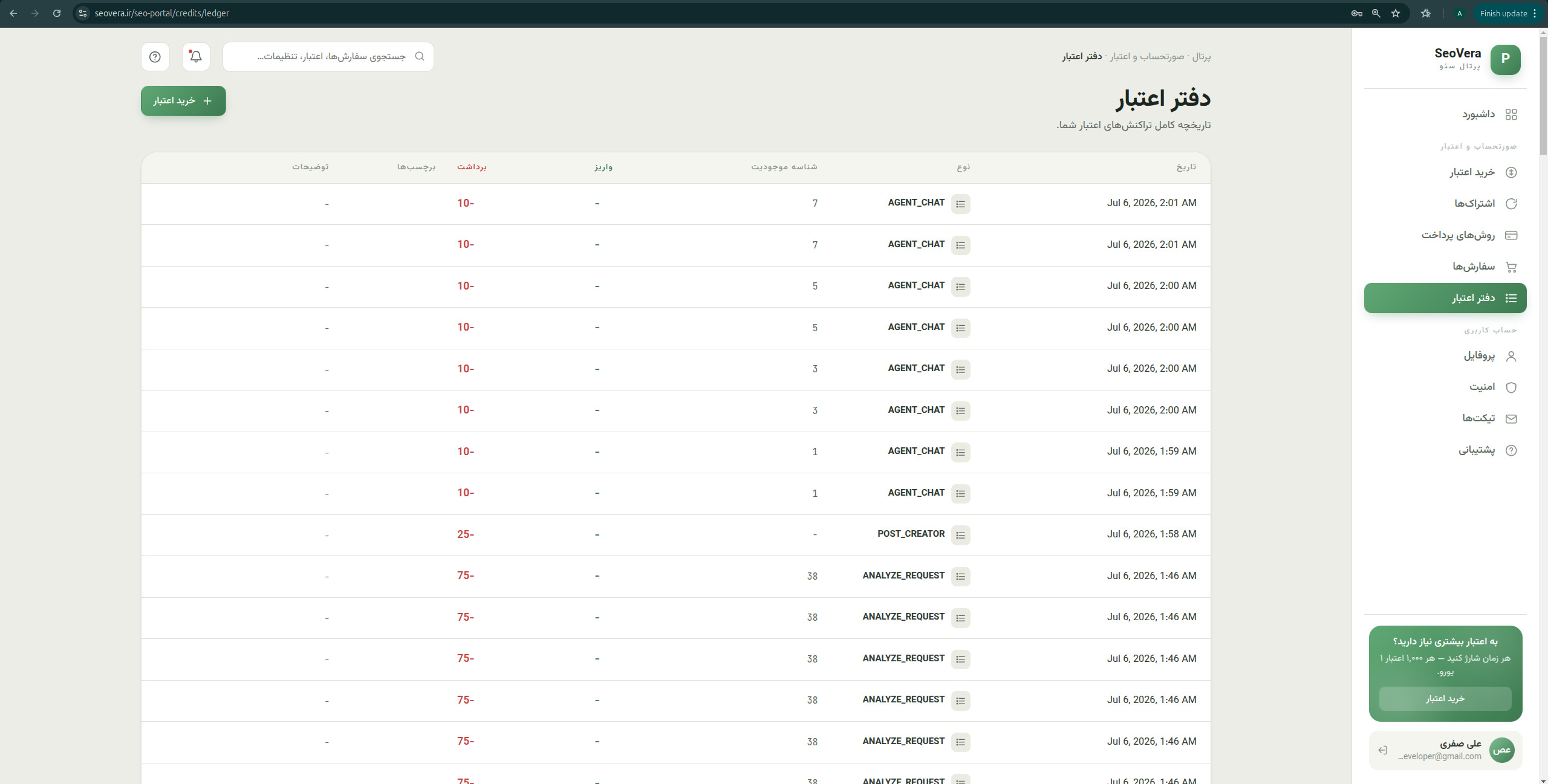The width and height of the screenshot is (1548, 784).
Task: Click the دفتر اعتبار page heading
Action: (1163, 99)
